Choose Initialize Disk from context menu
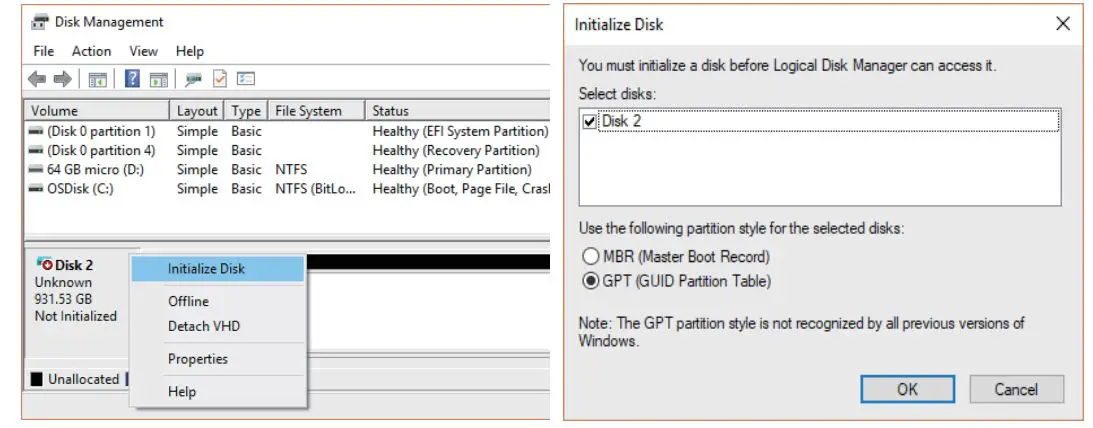 coord(206,268)
